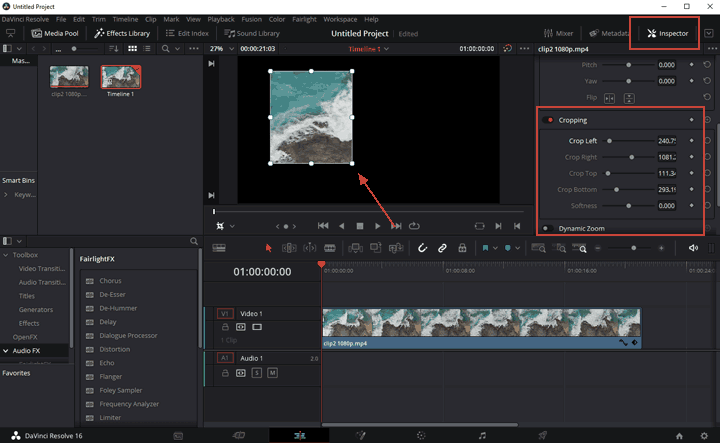Image resolution: width=720 pixels, height=443 pixels.
Task: Mute the Audio 1 track
Action: point(272,372)
